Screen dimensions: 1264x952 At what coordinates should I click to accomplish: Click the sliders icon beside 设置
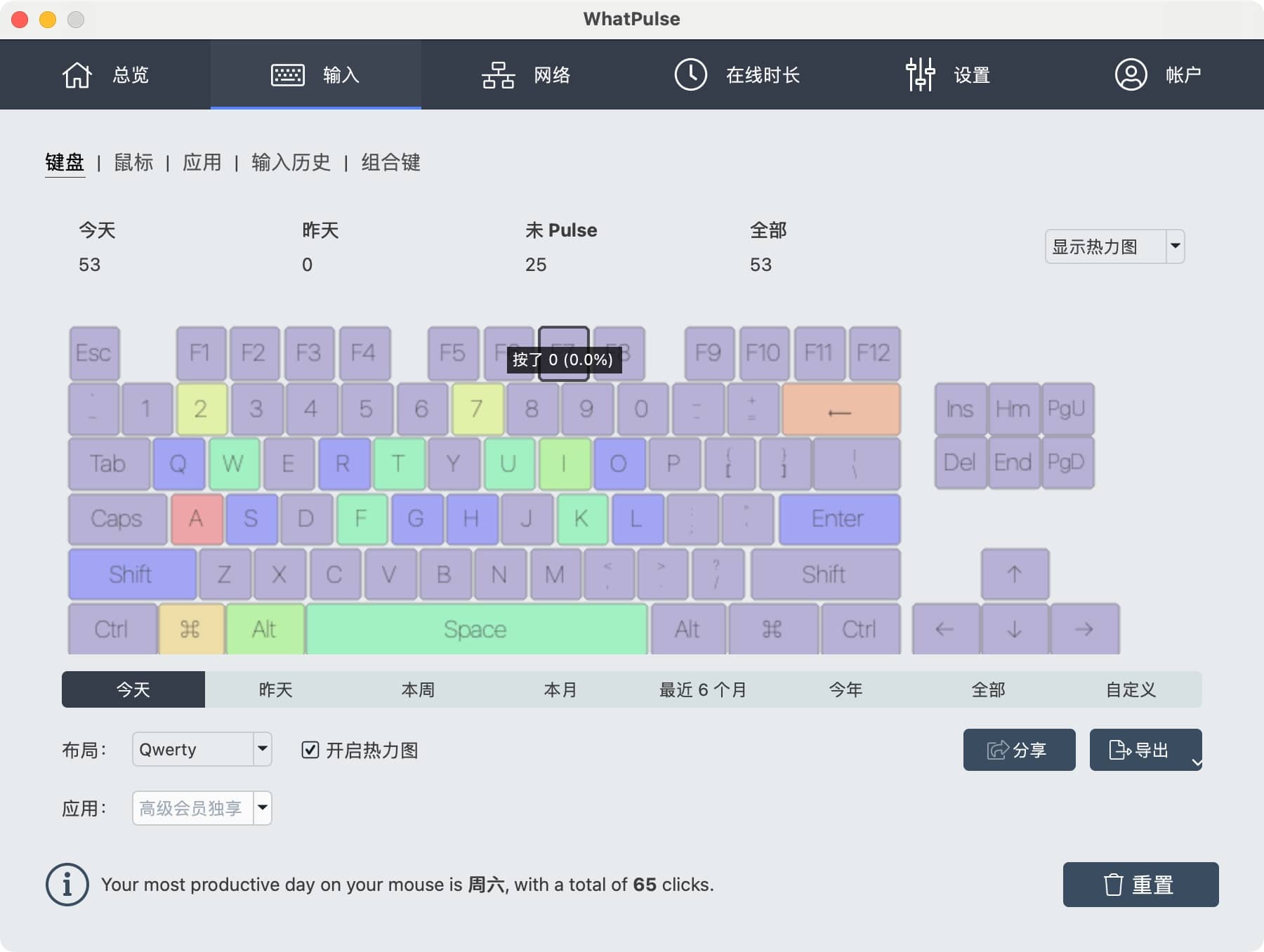920,74
